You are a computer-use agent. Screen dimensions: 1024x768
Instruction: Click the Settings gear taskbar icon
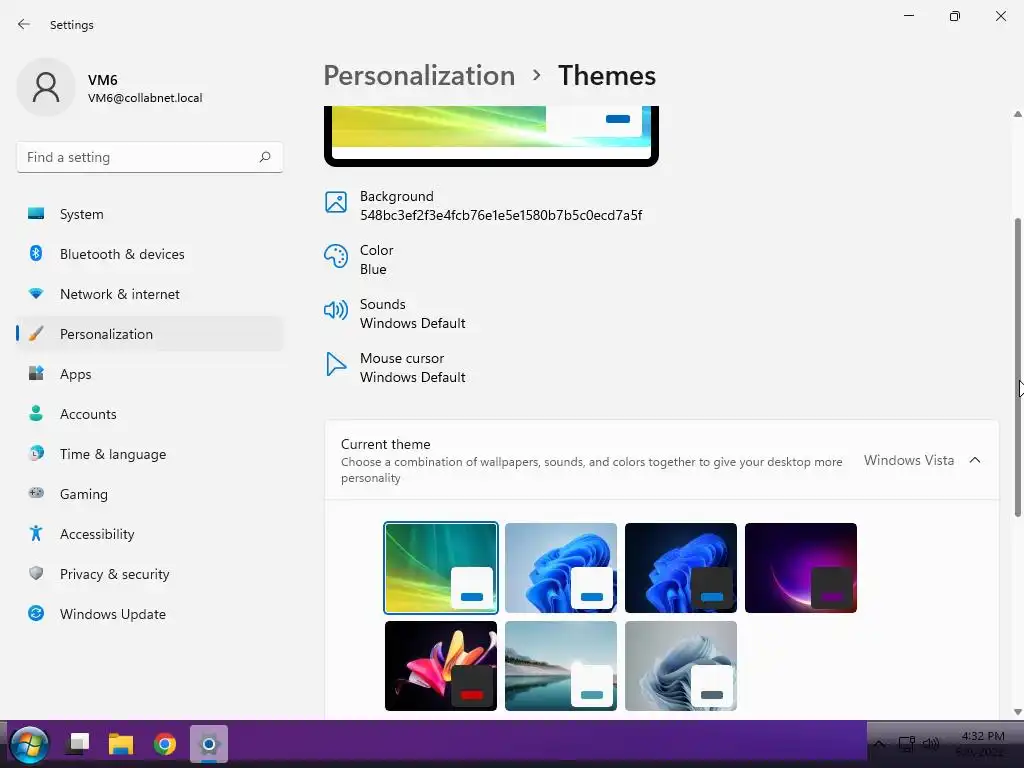click(x=209, y=744)
